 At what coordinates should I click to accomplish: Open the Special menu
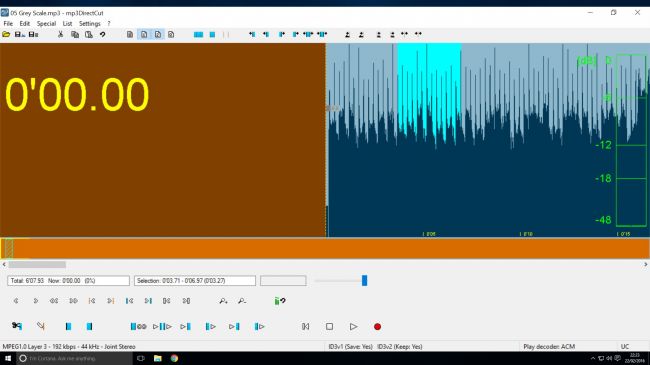[46, 24]
